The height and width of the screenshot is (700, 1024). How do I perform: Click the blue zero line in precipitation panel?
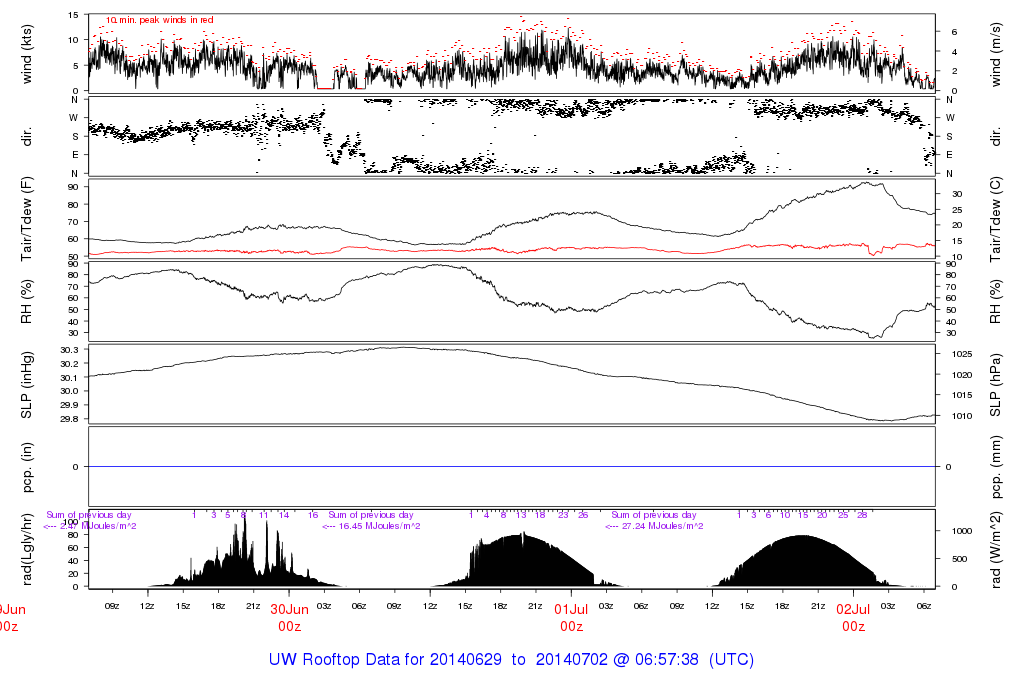pos(511,467)
